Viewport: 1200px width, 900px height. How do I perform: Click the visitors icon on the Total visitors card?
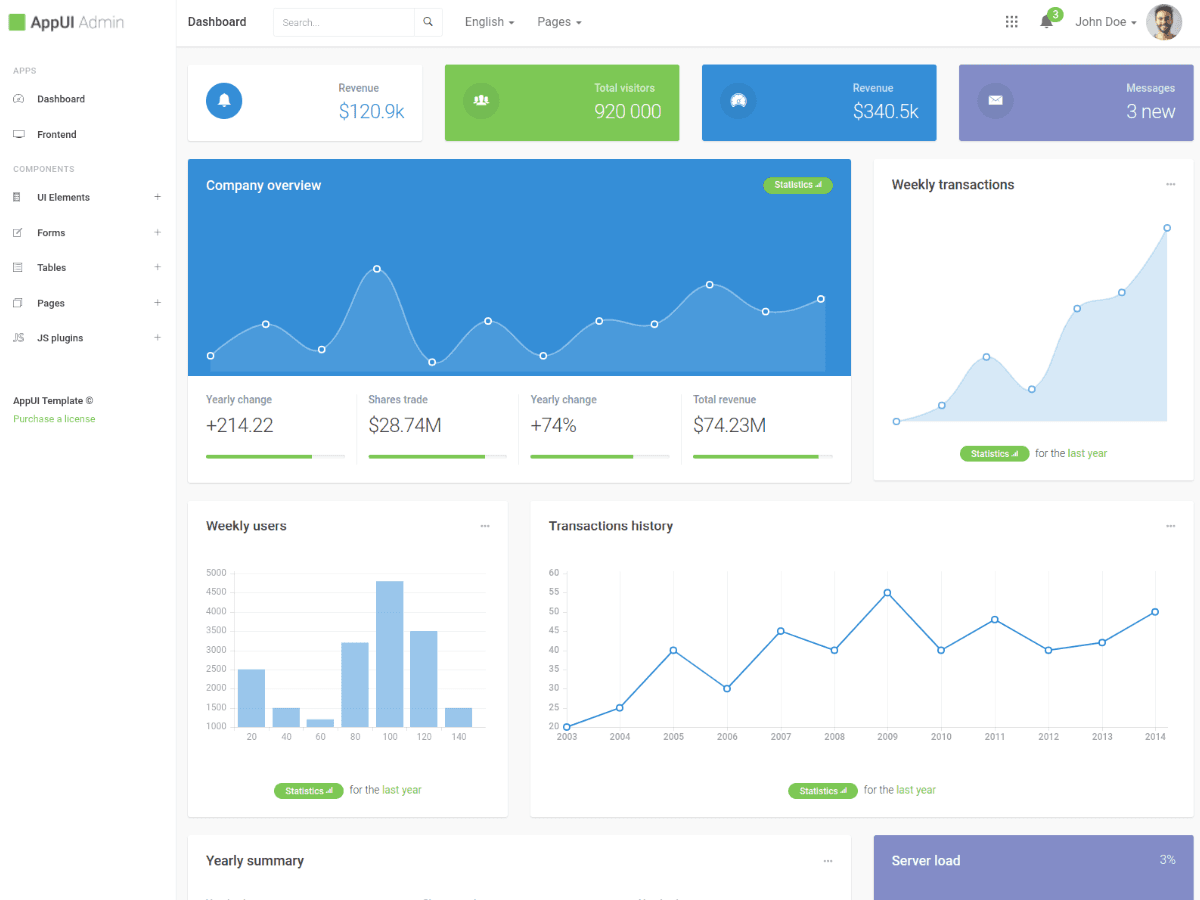(481, 101)
